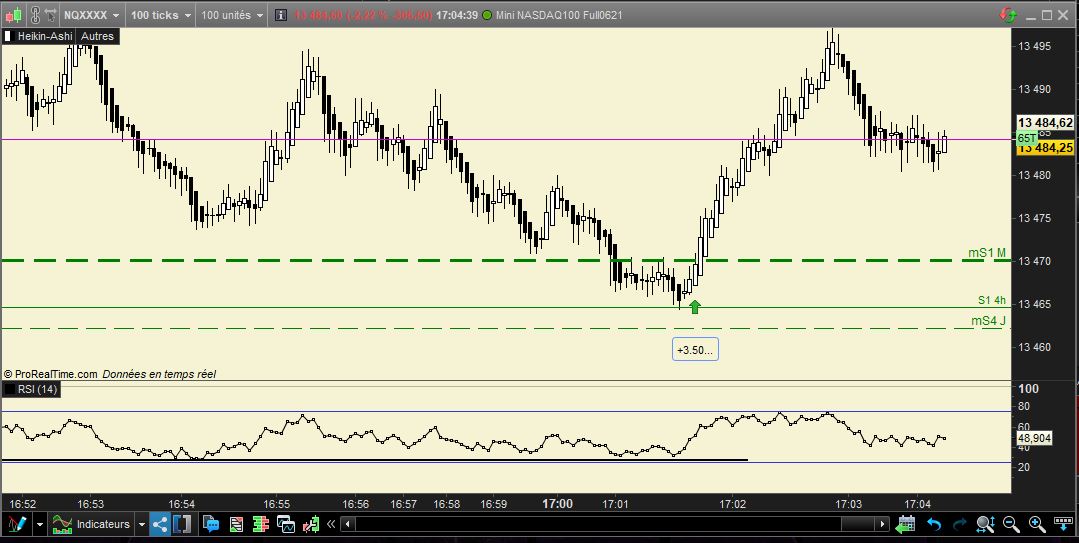
Task: Click the RSI (14) indicator label
Action: coord(37,390)
